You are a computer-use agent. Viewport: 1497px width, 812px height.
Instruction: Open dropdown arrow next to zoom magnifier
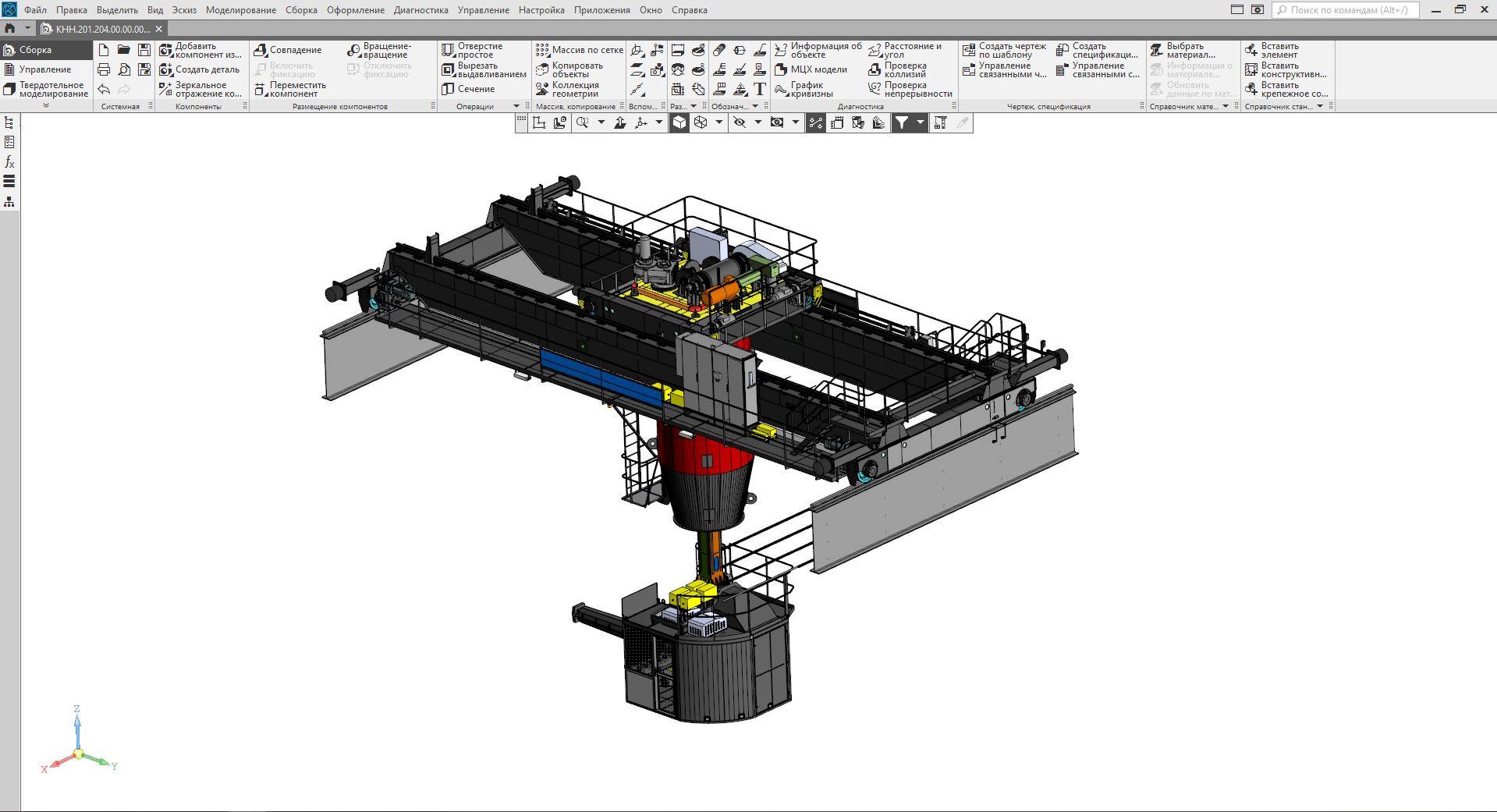pos(601,122)
